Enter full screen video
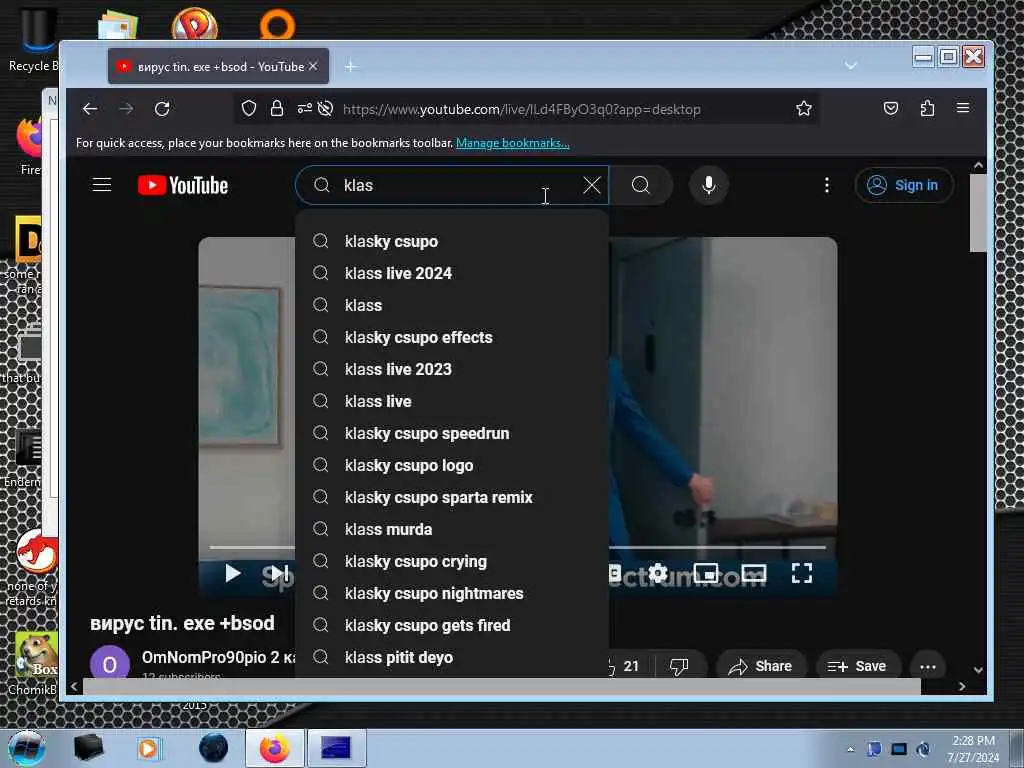This screenshot has width=1024, height=768. pos(802,573)
